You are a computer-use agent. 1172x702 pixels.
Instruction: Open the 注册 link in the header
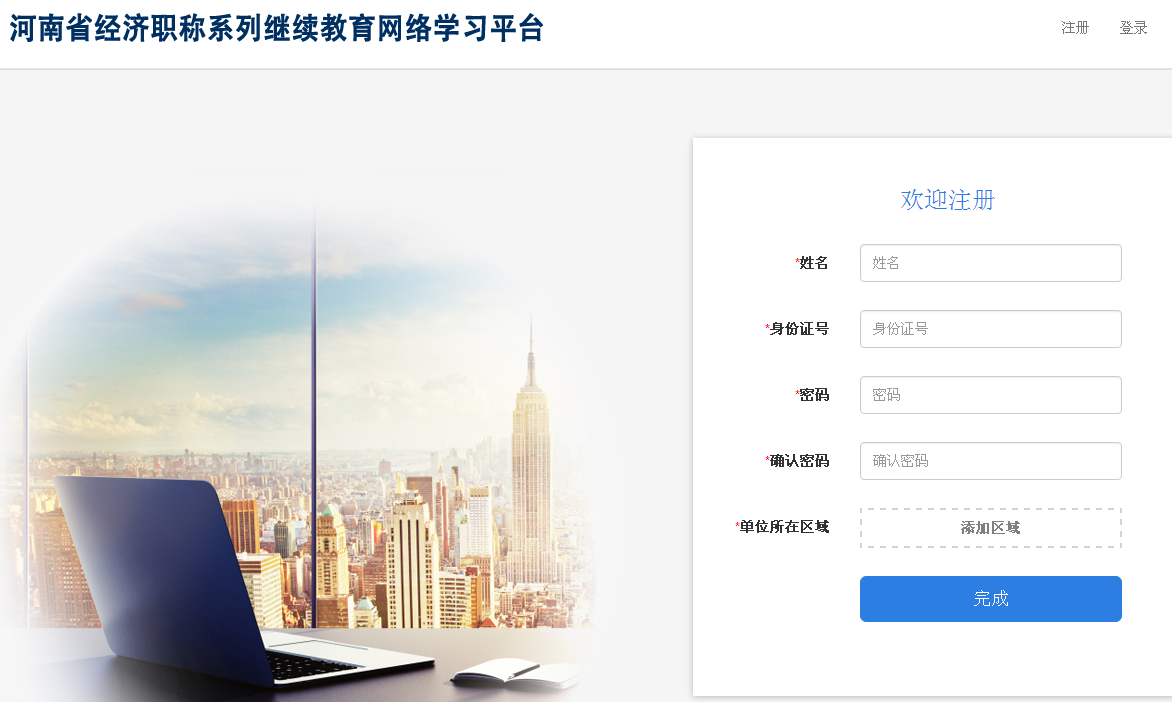(1075, 28)
